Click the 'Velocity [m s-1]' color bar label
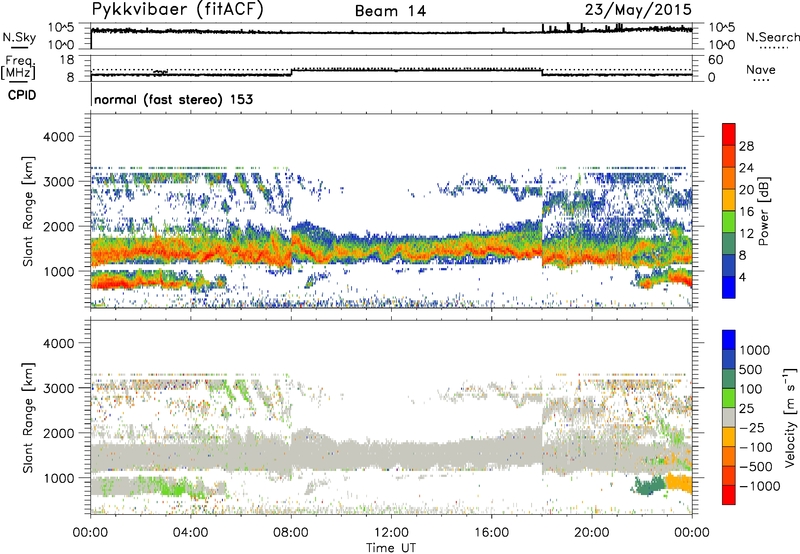 pos(790,417)
